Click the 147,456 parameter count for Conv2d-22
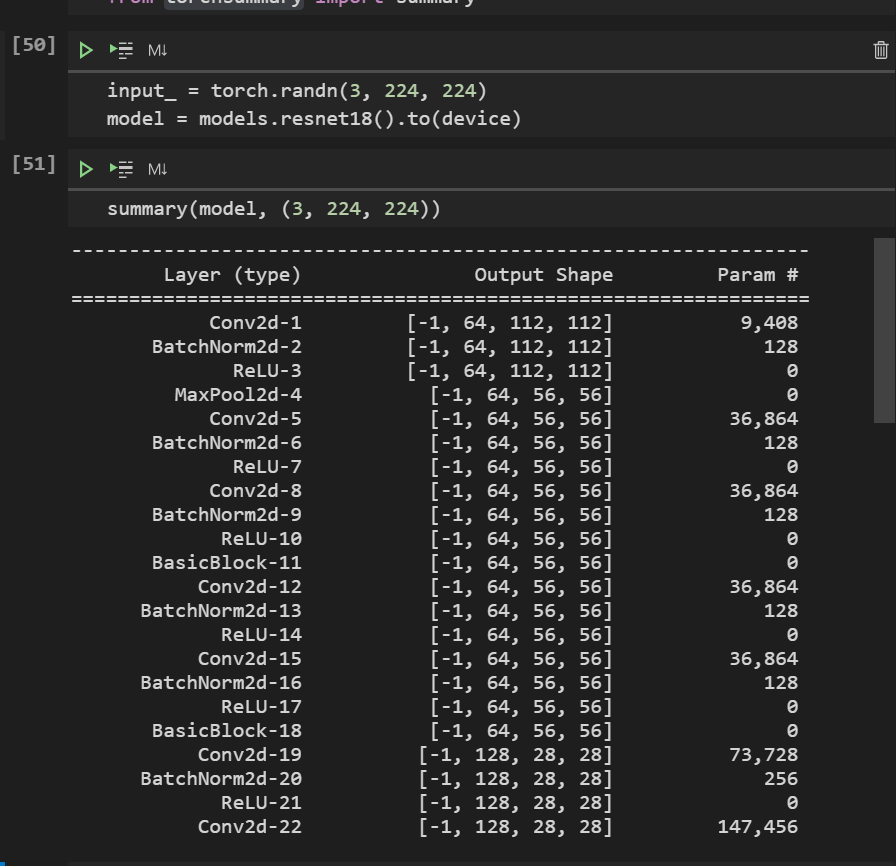Viewport: 896px width, 866px height. pos(758,827)
